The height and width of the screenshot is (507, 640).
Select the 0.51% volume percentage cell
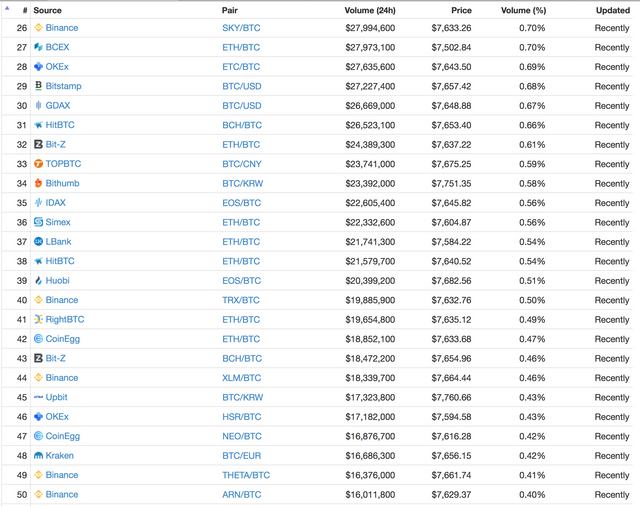point(532,280)
